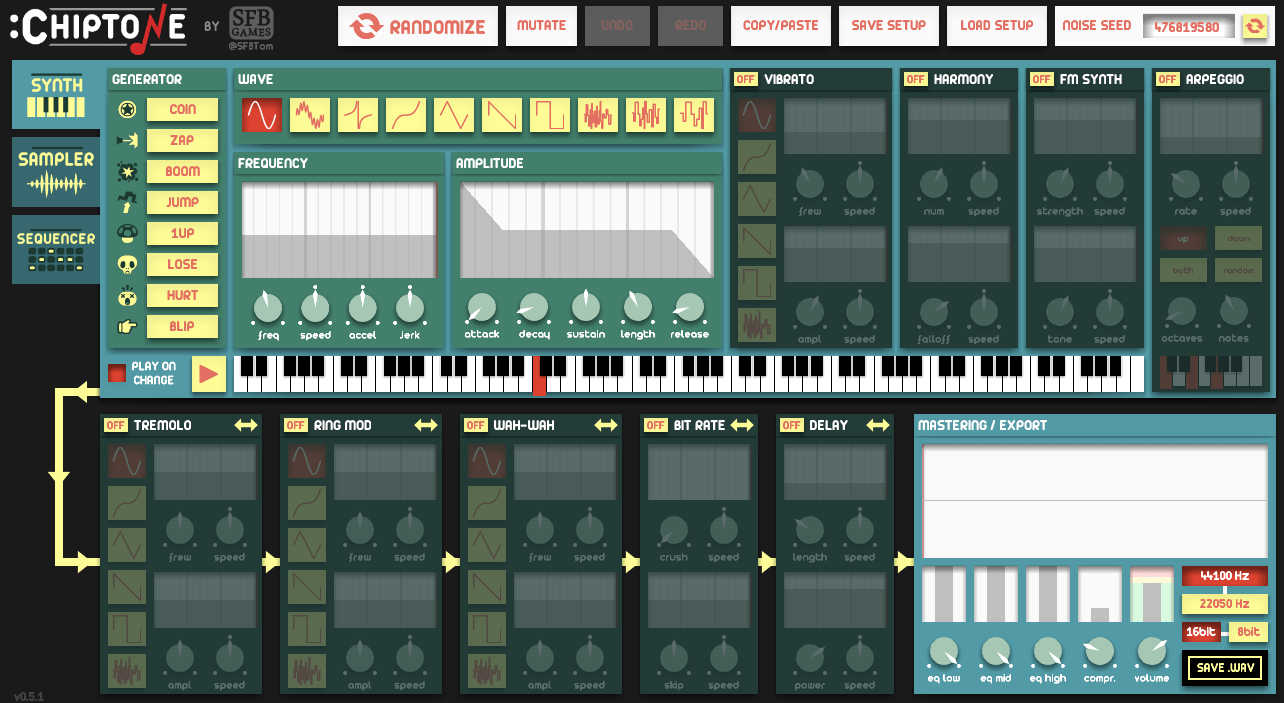Select the 1UP mushroom preset

182,233
